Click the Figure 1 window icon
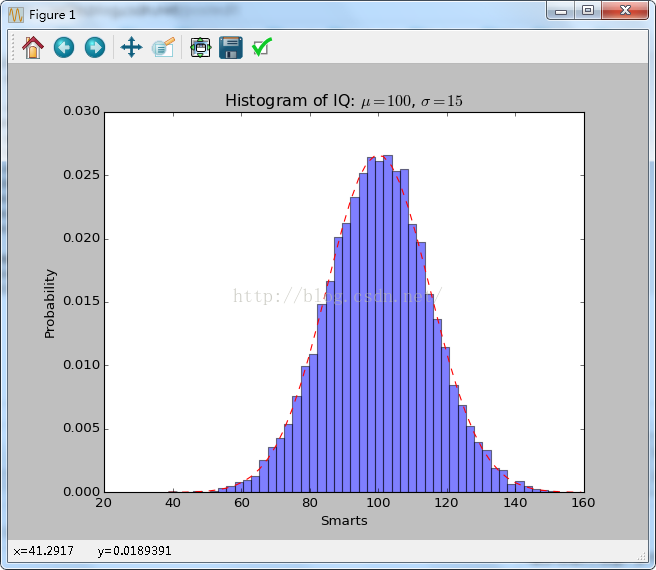Viewport: 656px width, 570px height. [16, 15]
